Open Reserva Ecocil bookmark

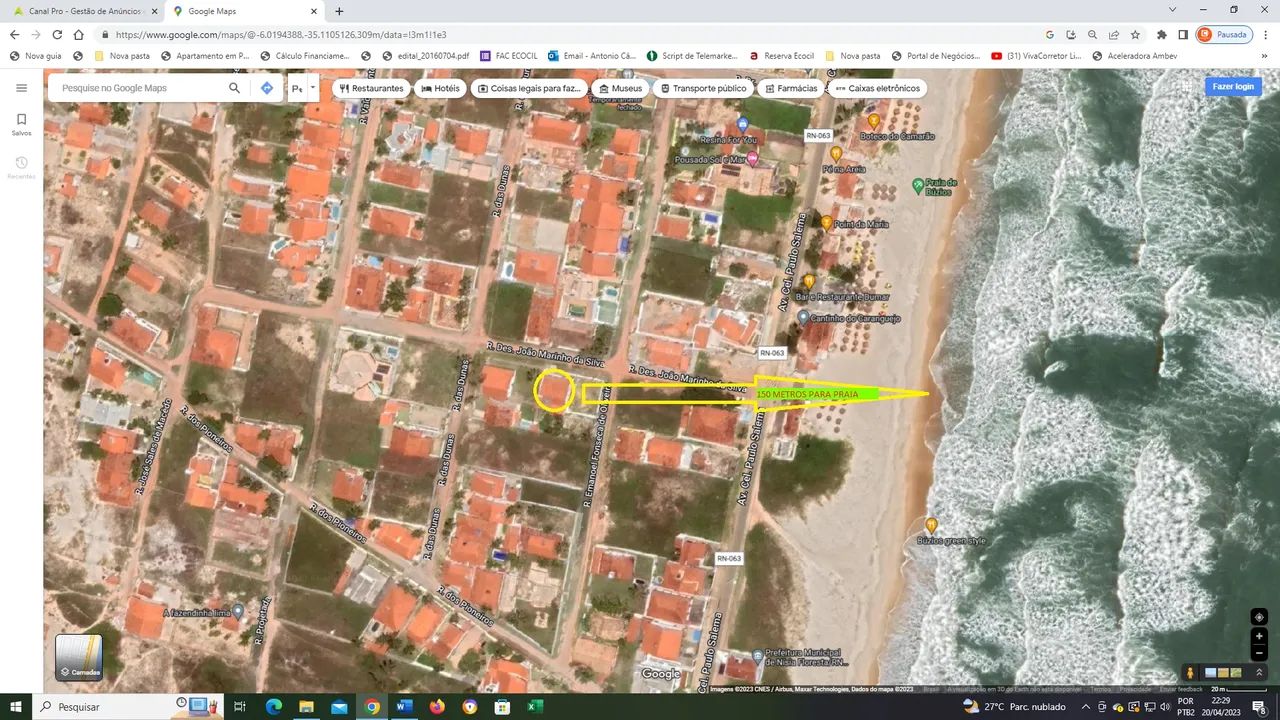782,56
